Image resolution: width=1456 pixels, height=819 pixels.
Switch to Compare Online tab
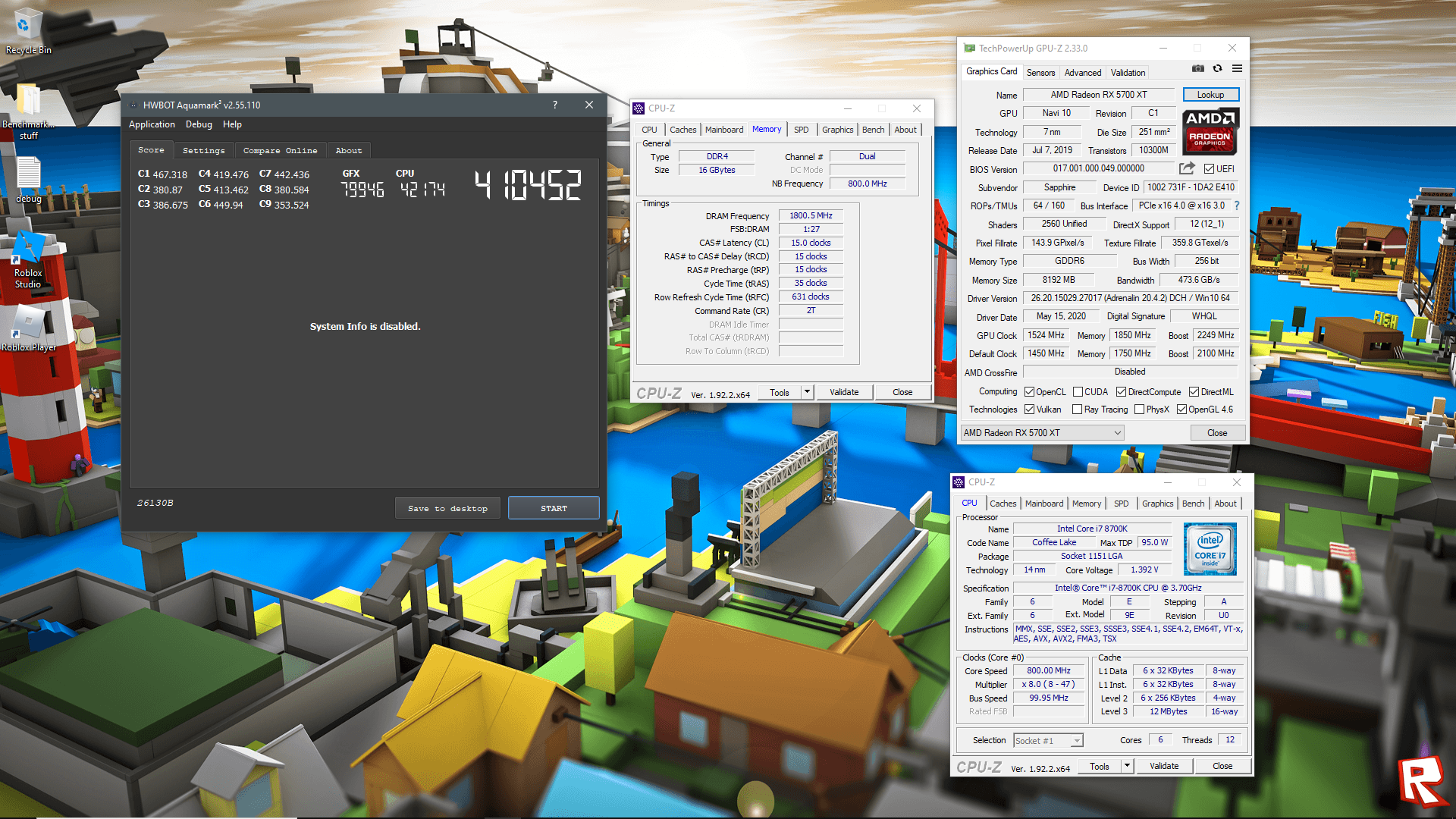[280, 150]
